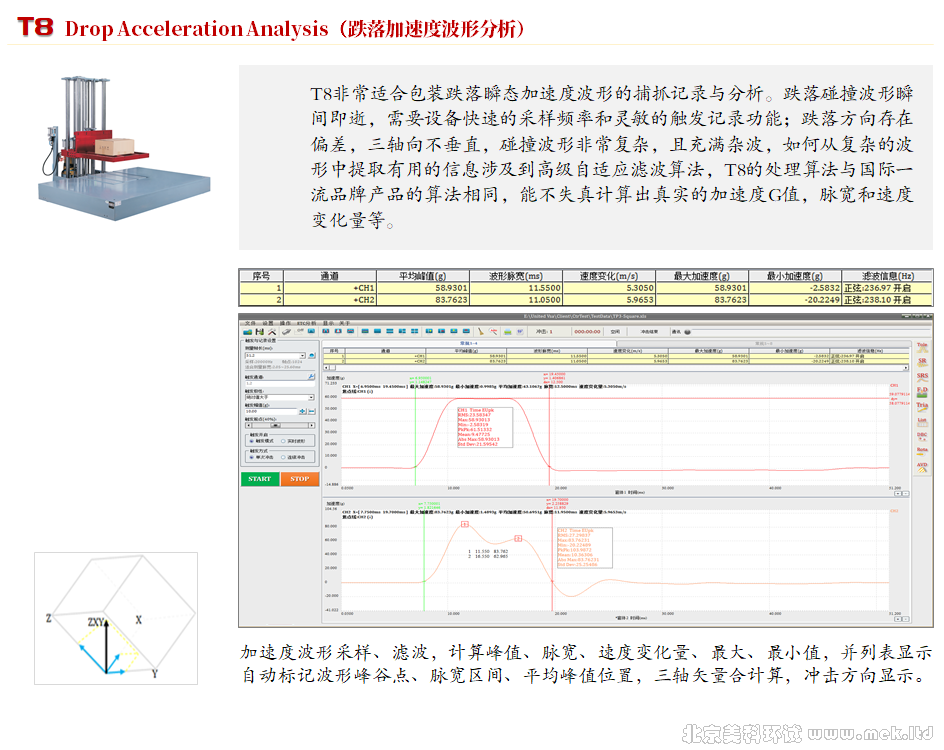Open the DBC sidebar icon
This screenshot has height=750, width=944.
point(922,436)
